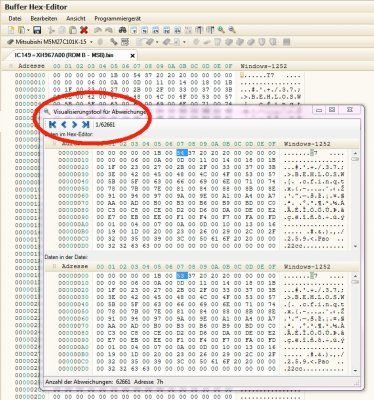Click the upper hex pane vertical scrollbar

click(x=355, y=199)
